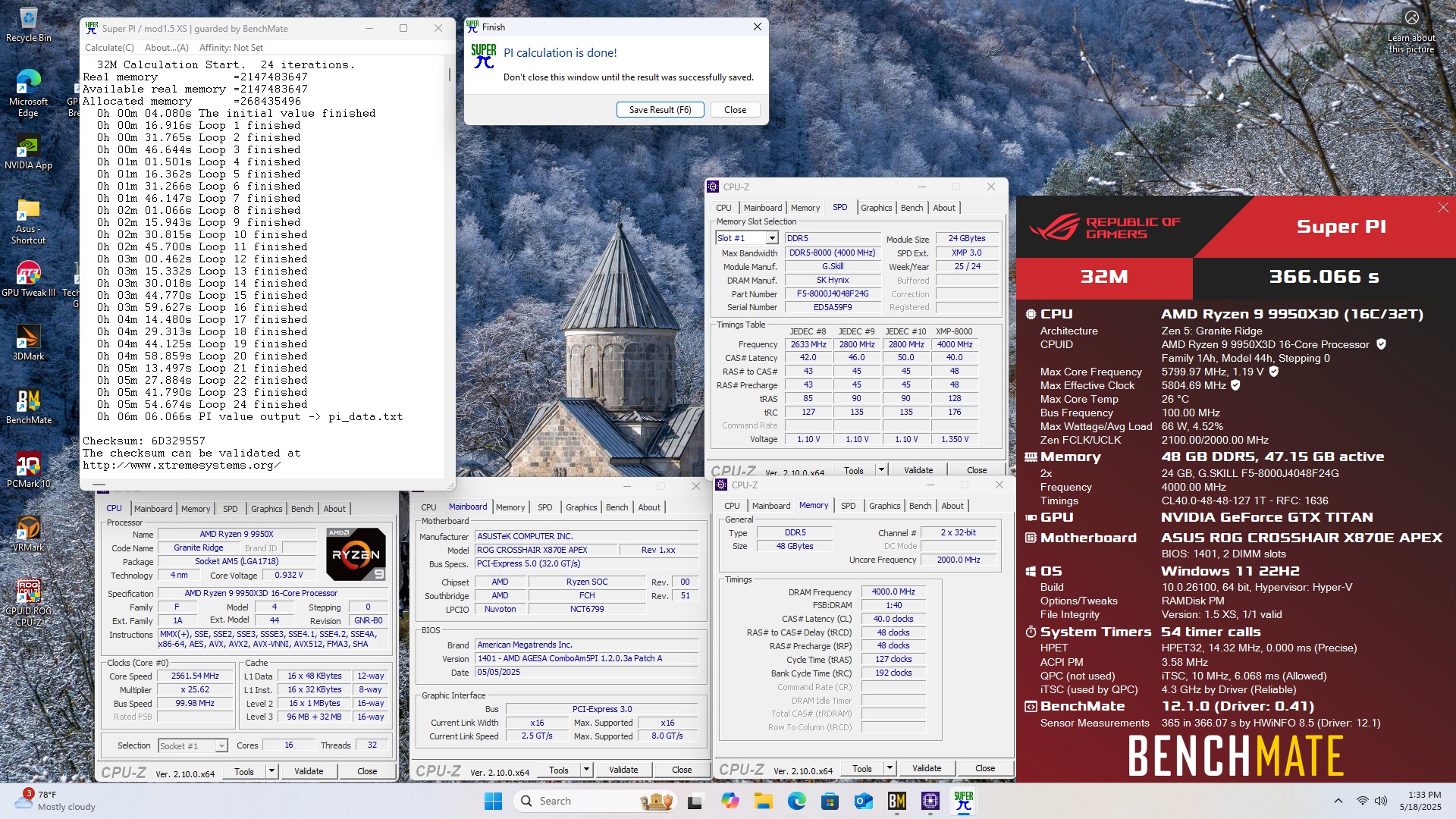Expand Tools dropdown arrow in Mainboard CPU-Z window

pos(586,770)
